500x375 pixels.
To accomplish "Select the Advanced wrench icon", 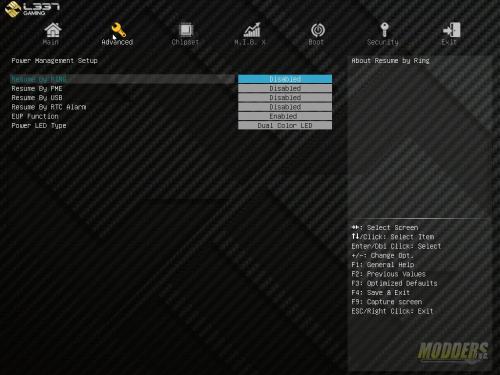I will 118,30.
